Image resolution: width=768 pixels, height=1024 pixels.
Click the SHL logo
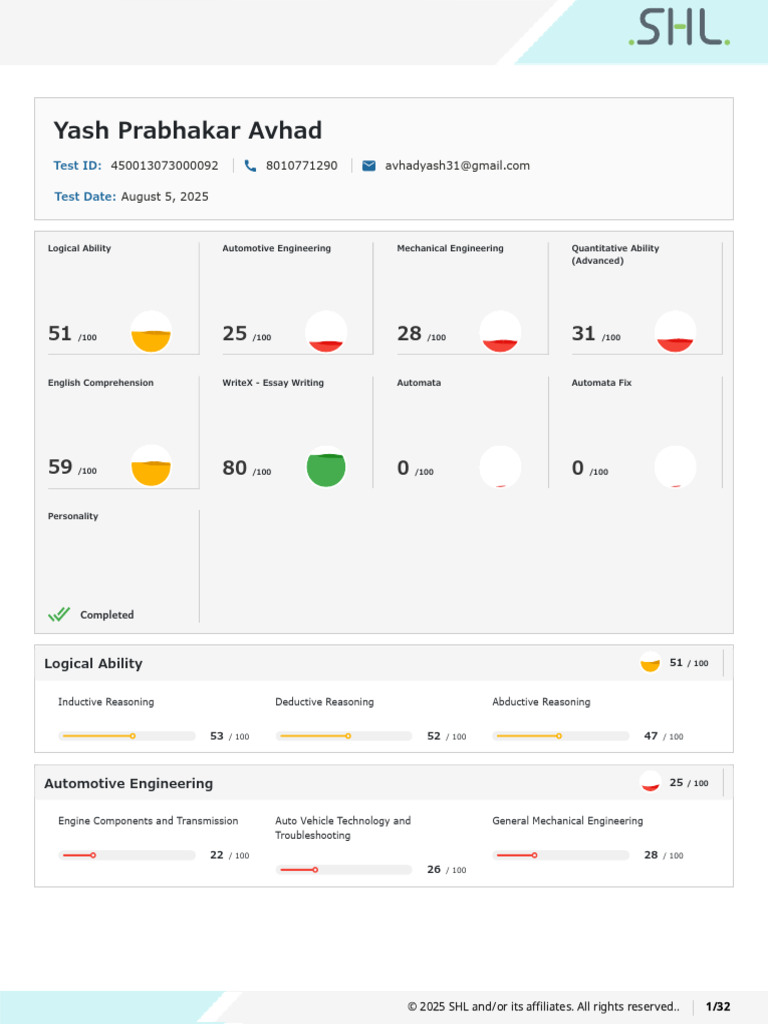point(678,29)
